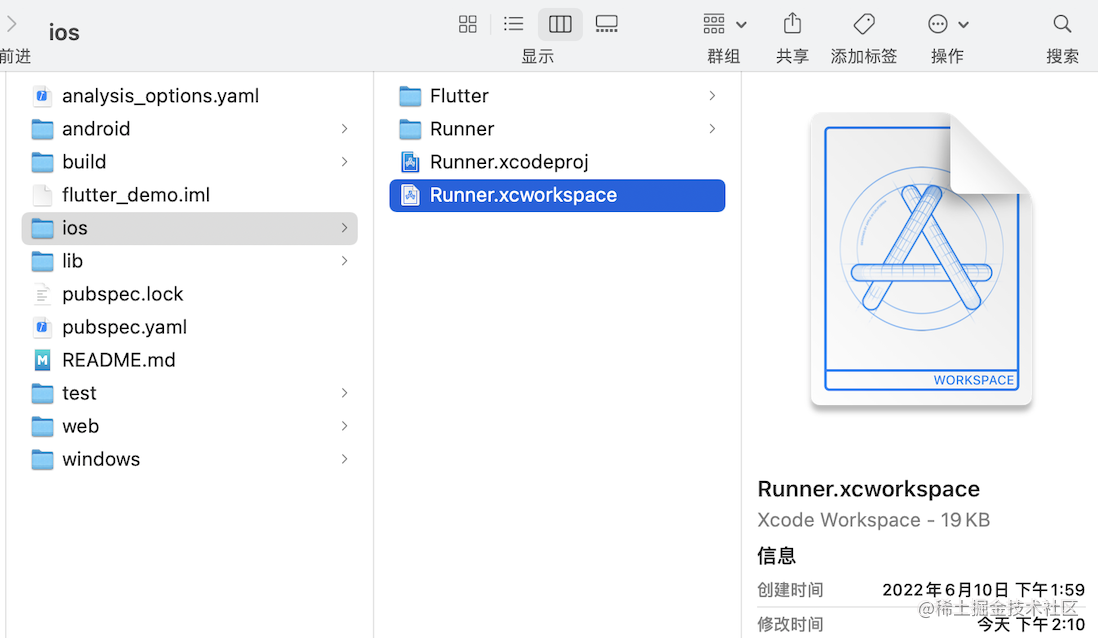
Task: Click the Xcode workspace preview thumbnail
Action: 920,260
